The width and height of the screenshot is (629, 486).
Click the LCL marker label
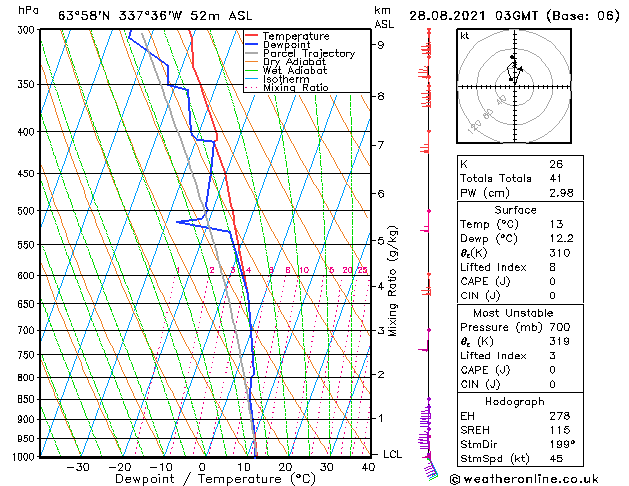point(392,454)
